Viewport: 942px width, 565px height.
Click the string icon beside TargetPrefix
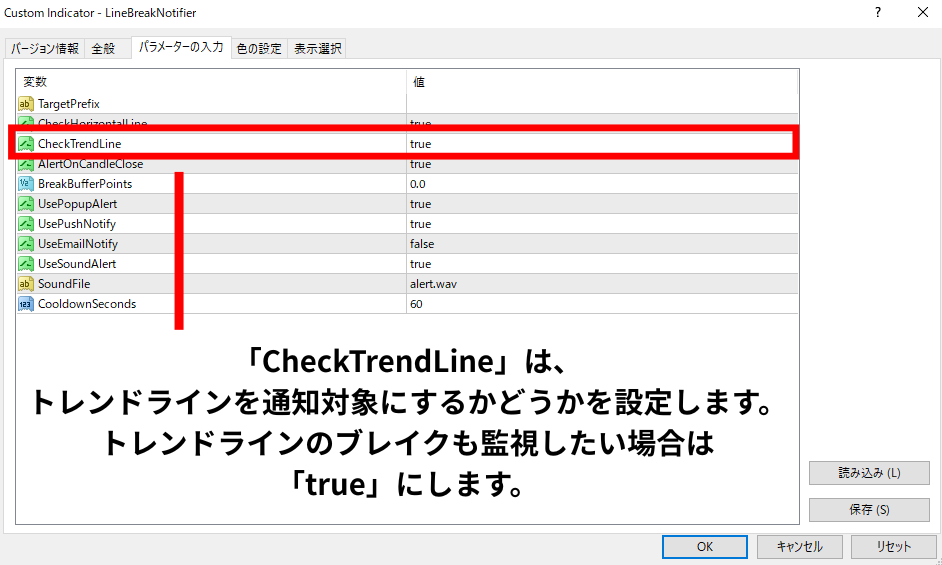(26, 104)
